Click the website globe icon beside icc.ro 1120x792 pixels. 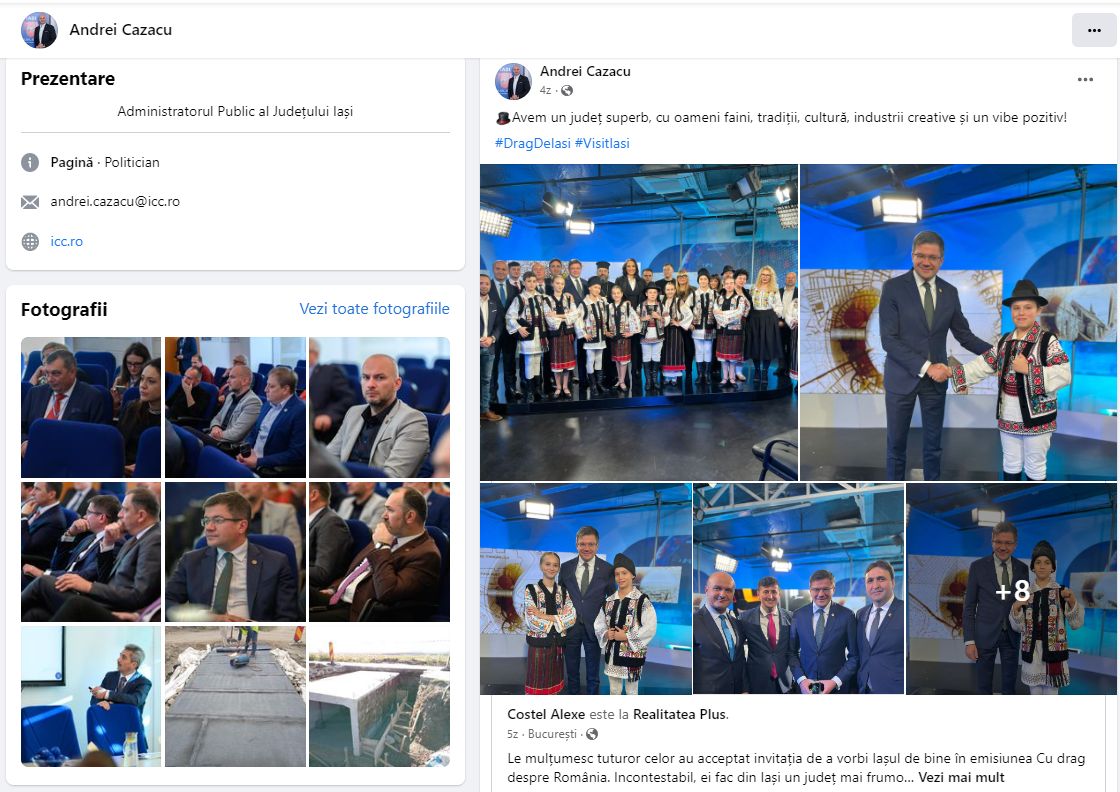(x=30, y=241)
